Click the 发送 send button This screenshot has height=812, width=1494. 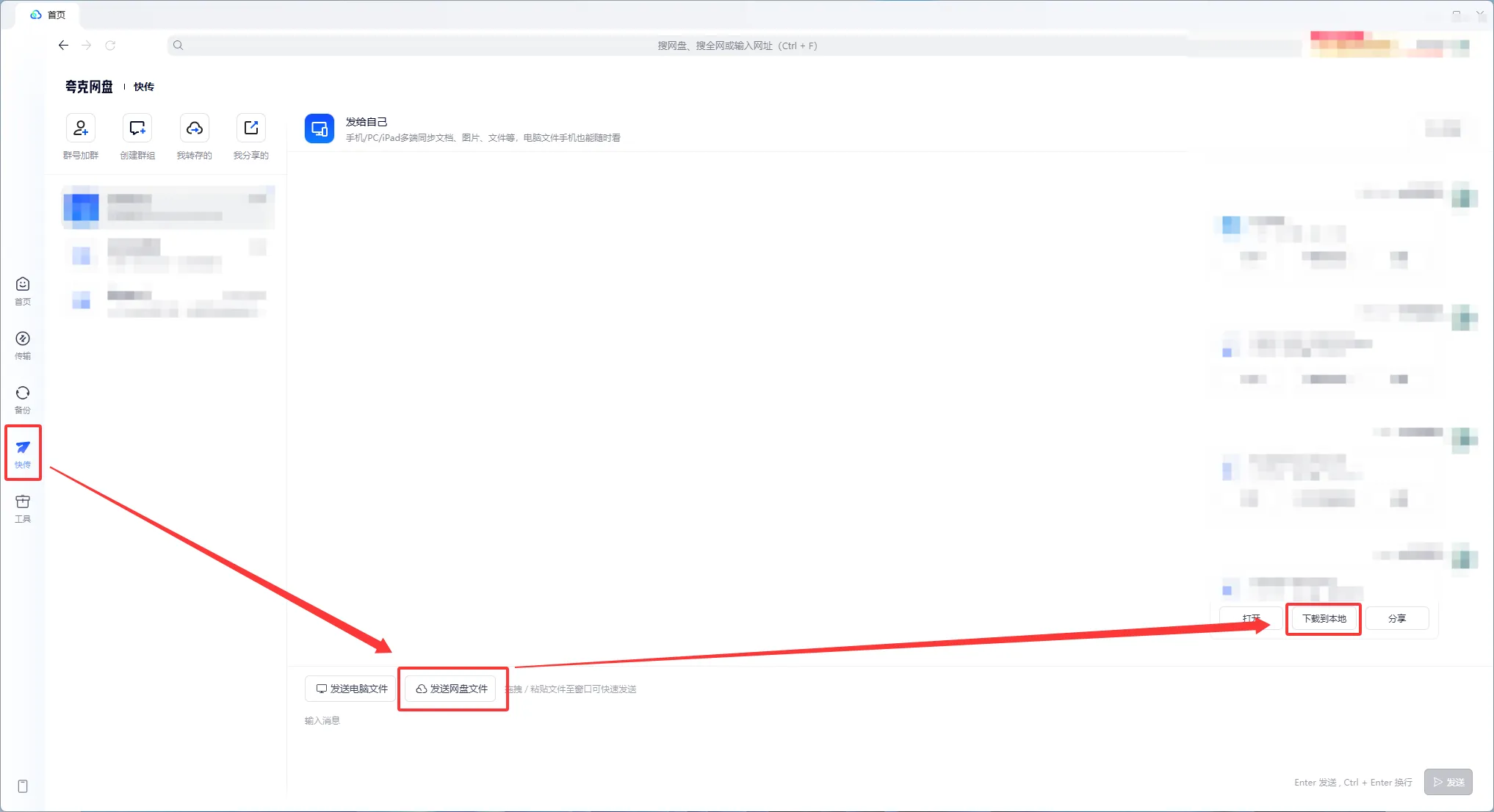coord(1448,782)
